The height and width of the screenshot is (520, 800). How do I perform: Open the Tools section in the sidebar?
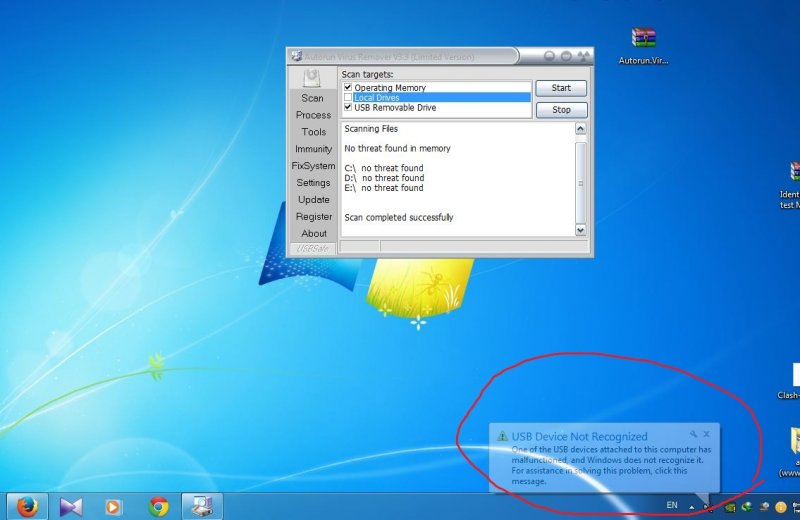point(313,132)
